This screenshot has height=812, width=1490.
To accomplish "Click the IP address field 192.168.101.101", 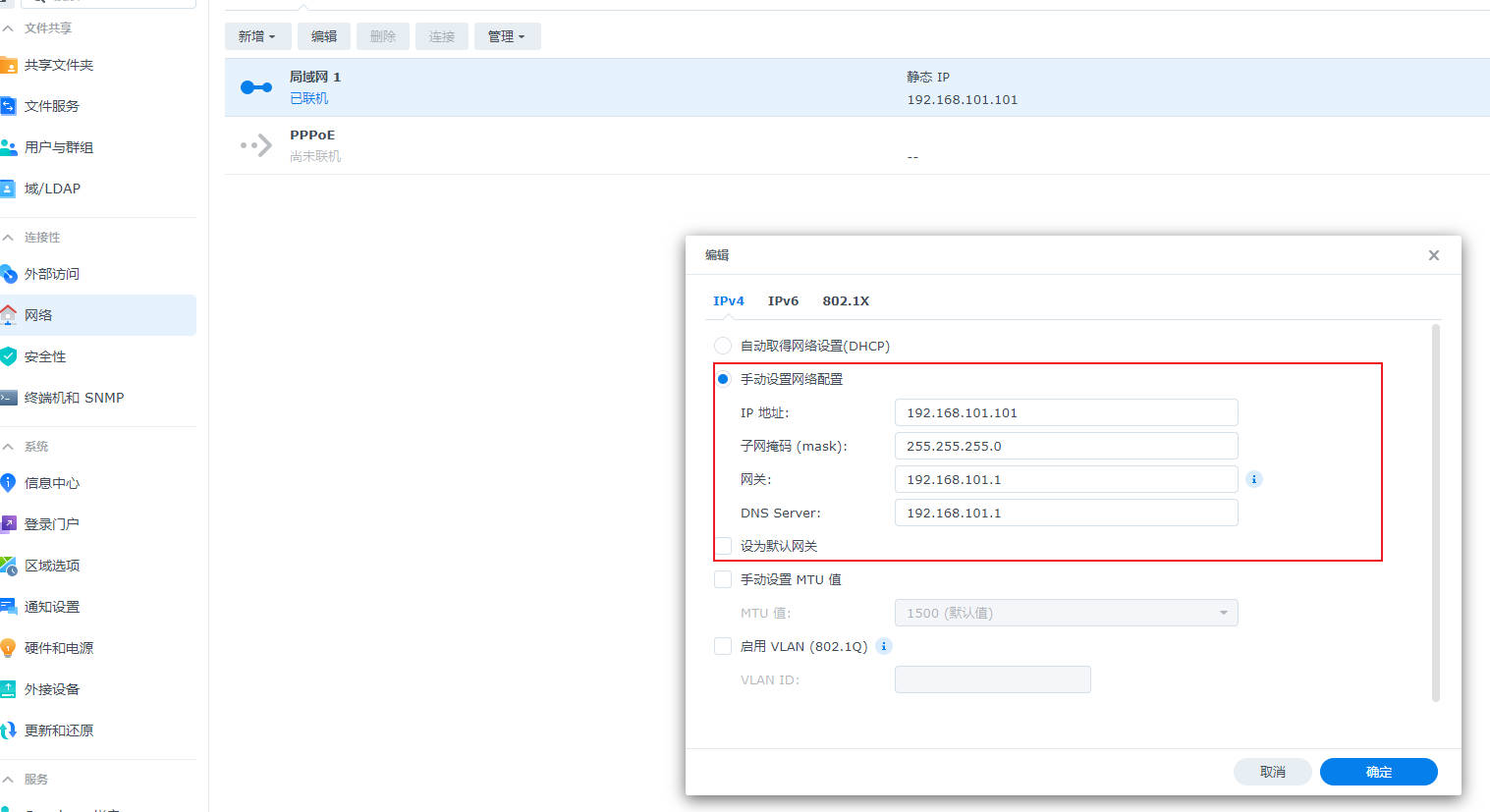I will coord(1066,412).
